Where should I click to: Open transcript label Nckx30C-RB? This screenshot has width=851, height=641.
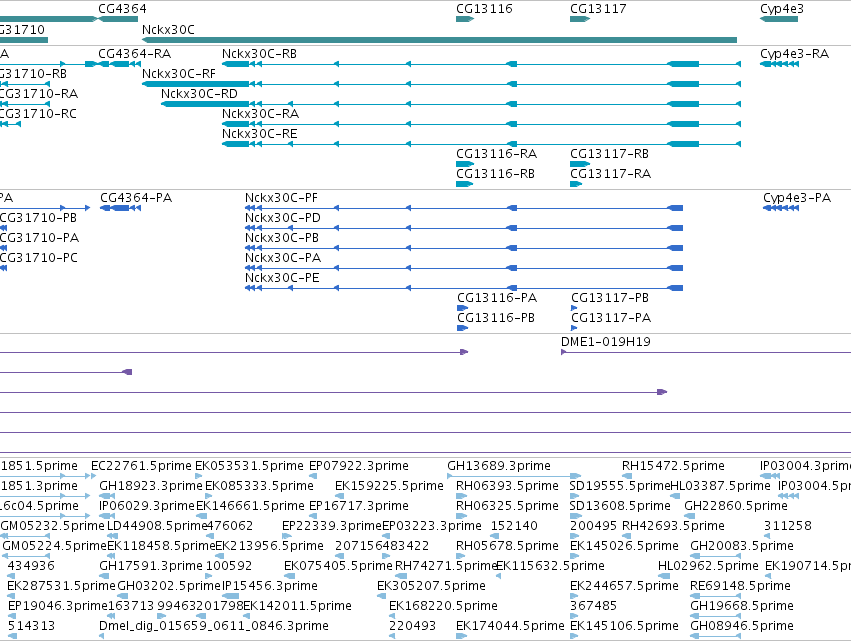pos(259,54)
